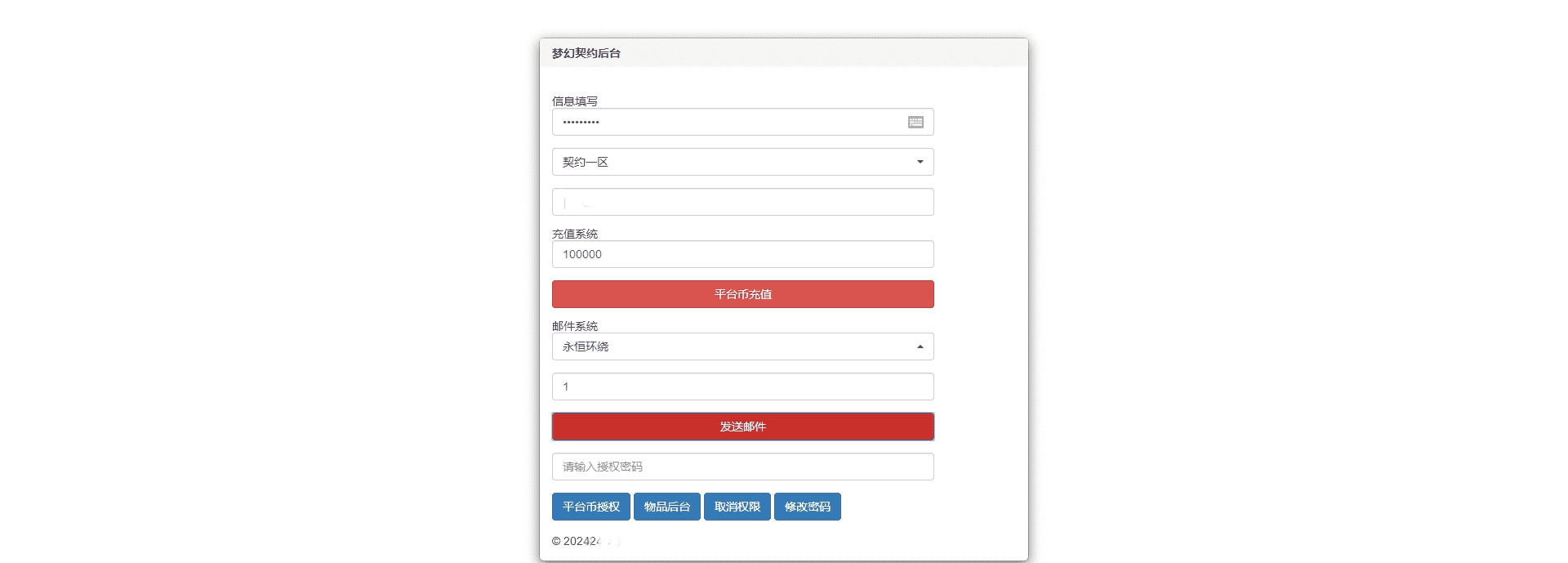Click the 信息填写 section label
The width and height of the screenshot is (1568, 563).
pos(575,101)
